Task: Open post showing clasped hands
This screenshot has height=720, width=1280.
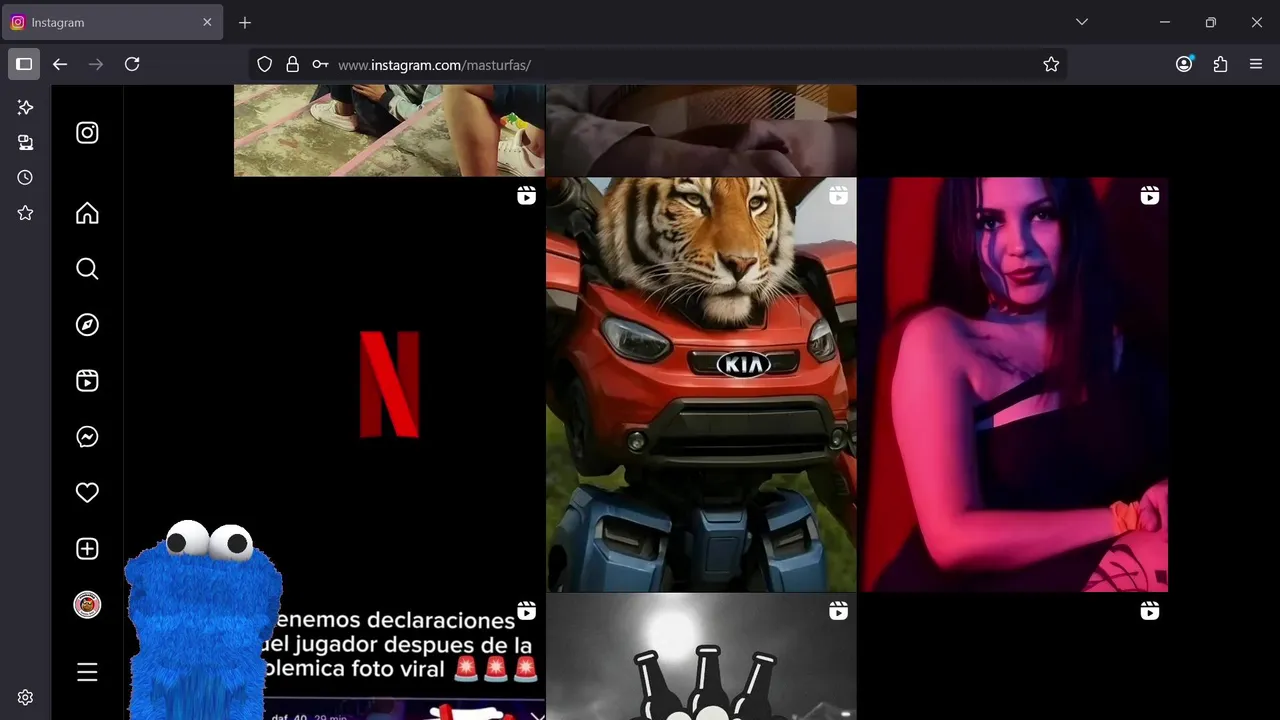Action: 701,130
